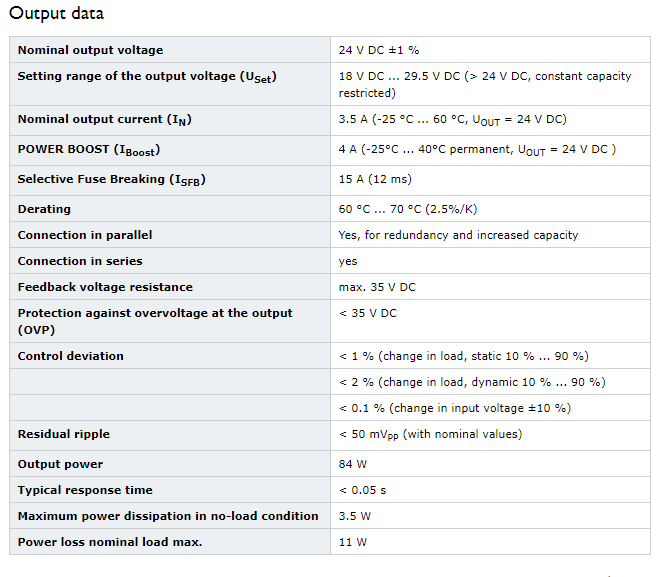Select the 4 A permanent boost value
Viewport: 665px width, 577px height.
pyautogui.click(x=477, y=150)
